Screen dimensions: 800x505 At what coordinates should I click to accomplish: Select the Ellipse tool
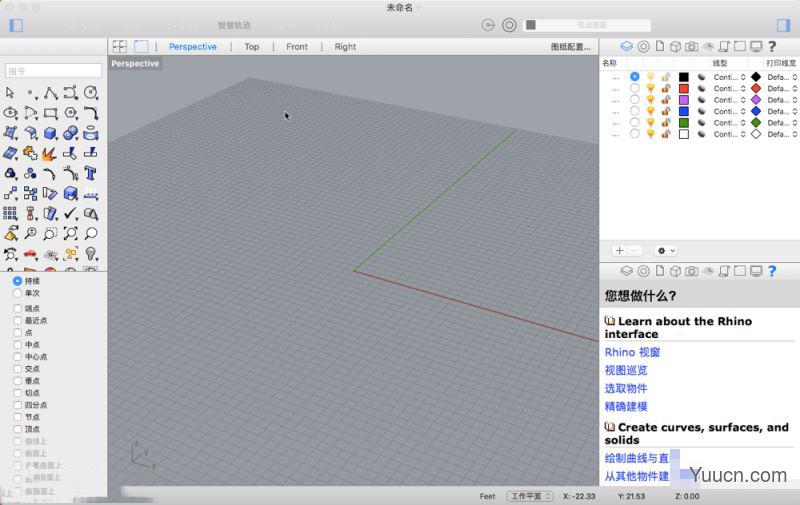click(10, 113)
